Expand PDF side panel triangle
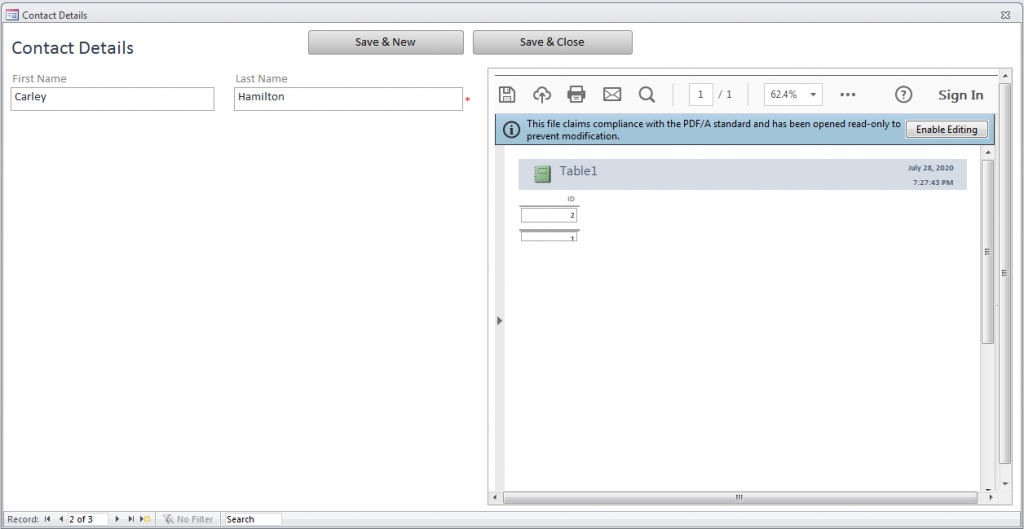 (x=500, y=321)
